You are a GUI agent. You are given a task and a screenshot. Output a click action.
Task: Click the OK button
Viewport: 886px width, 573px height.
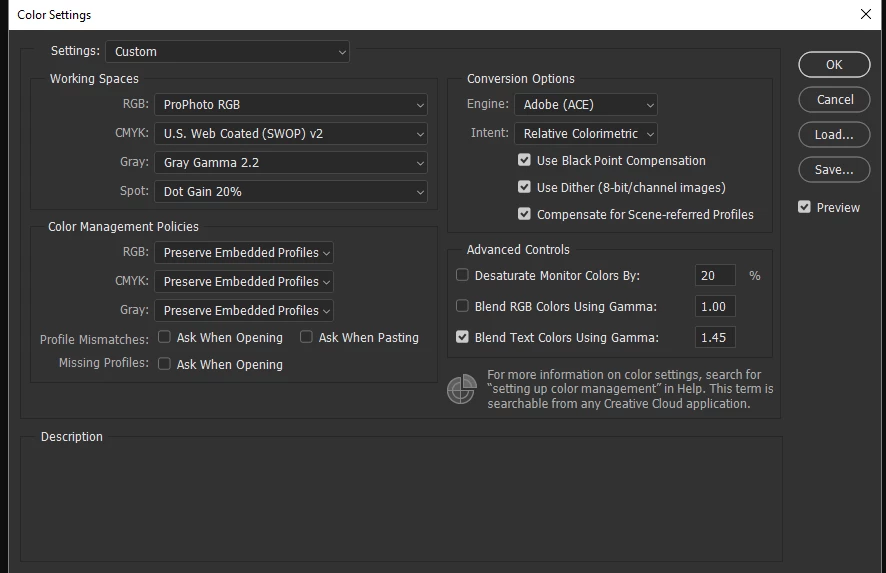[834, 64]
